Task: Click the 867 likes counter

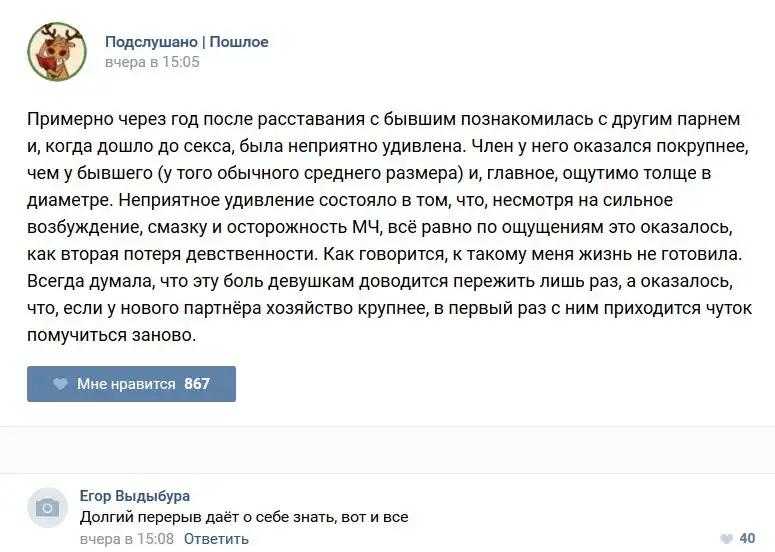Action: tap(197, 384)
